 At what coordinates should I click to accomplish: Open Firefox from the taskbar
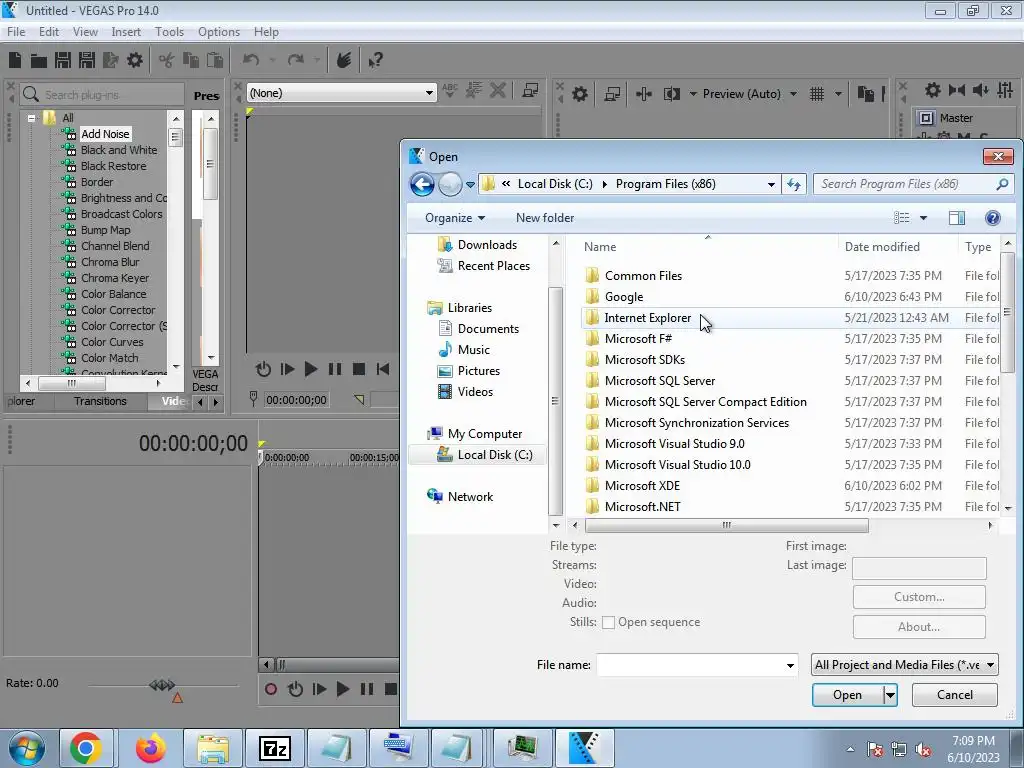(151, 748)
